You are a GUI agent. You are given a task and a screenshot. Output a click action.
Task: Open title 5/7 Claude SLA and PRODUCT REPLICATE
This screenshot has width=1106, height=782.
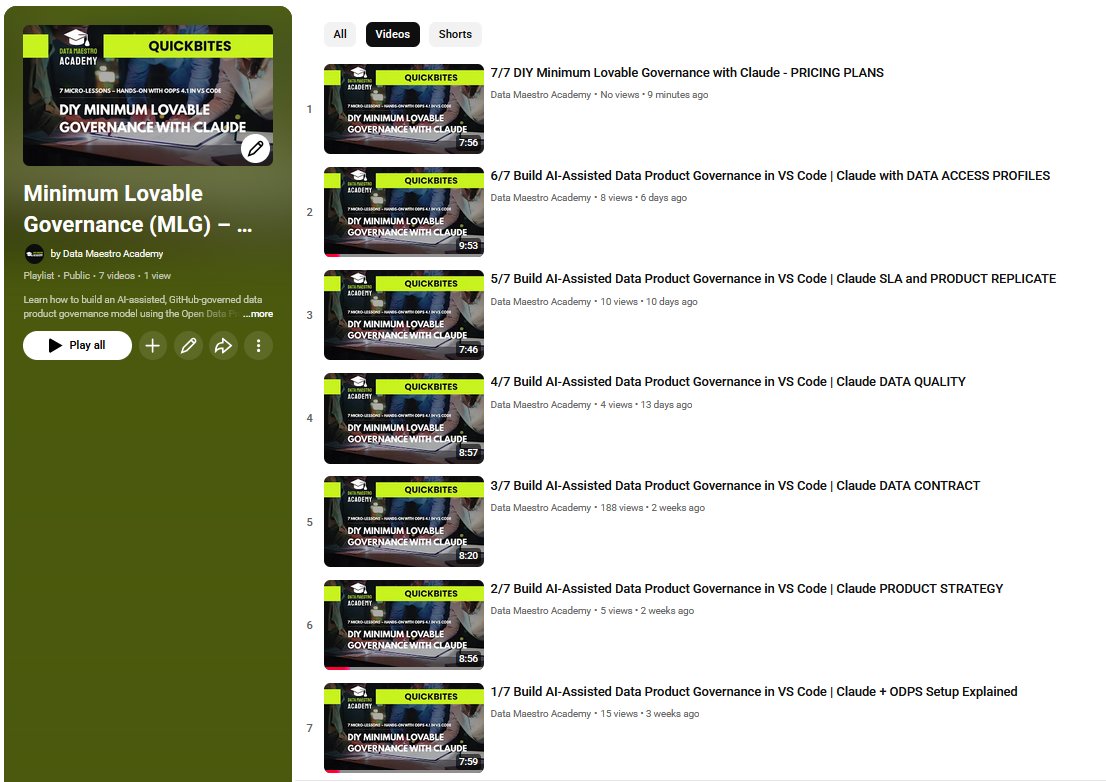click(773, 279)
